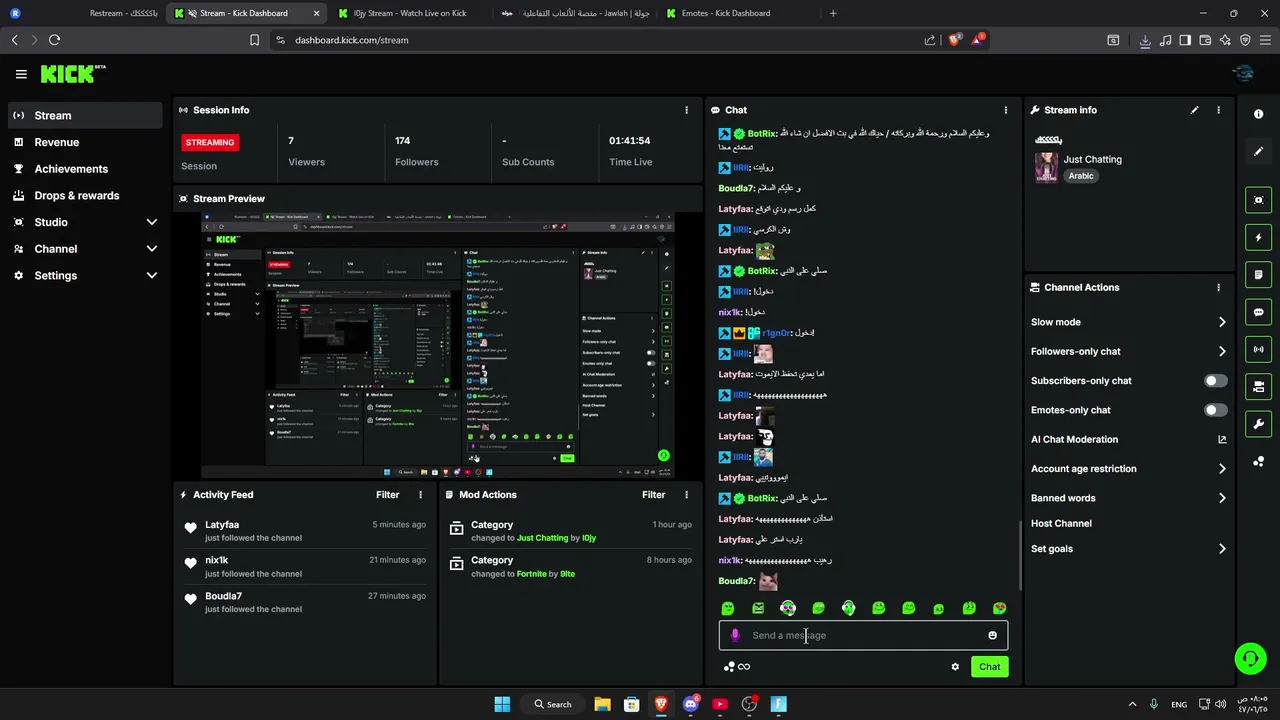Open Chat panel three-dot menu
1280x720 pixels.
click(x=1006, y=110)
